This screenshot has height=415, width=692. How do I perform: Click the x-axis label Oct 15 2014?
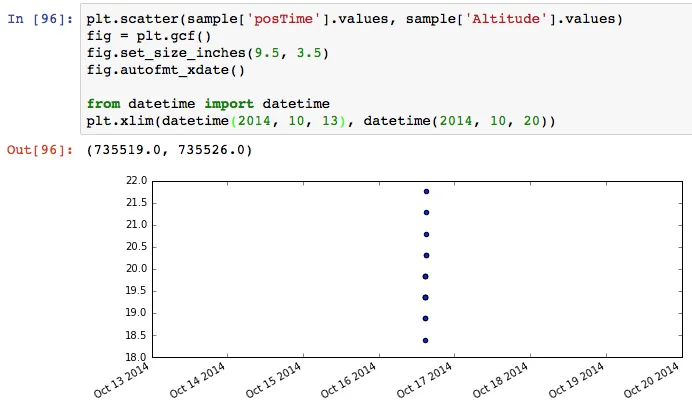click(x=273, y=381)
